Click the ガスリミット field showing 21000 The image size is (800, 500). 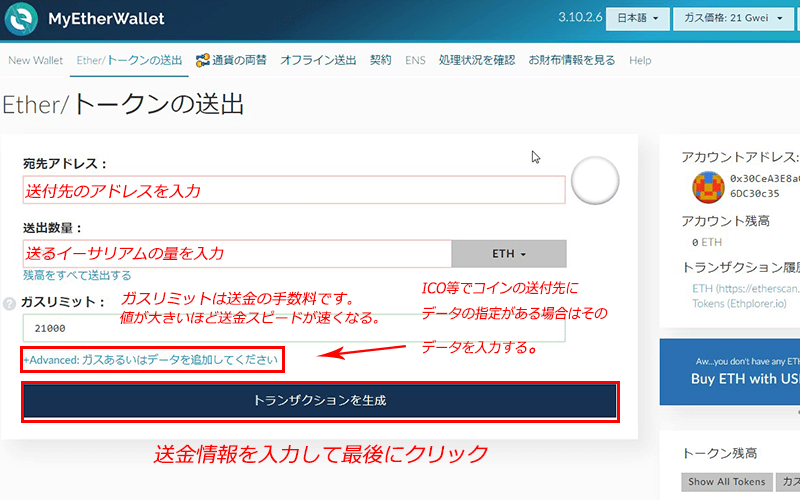coord(294,328)
